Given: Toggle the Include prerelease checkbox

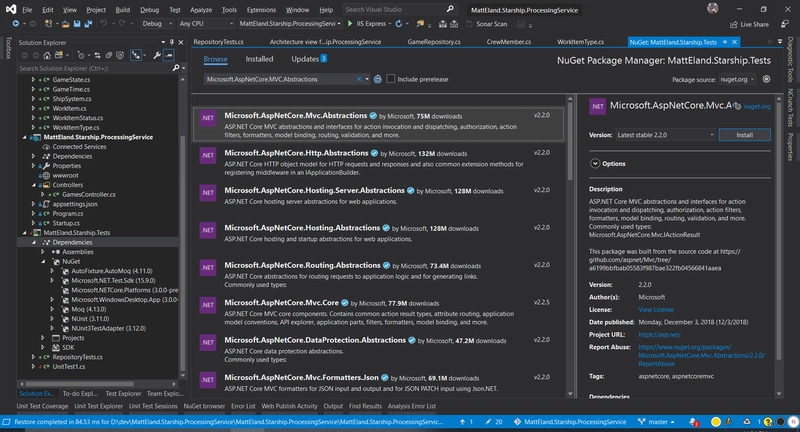Looking at the screenshot, I should tap(391, 79).
